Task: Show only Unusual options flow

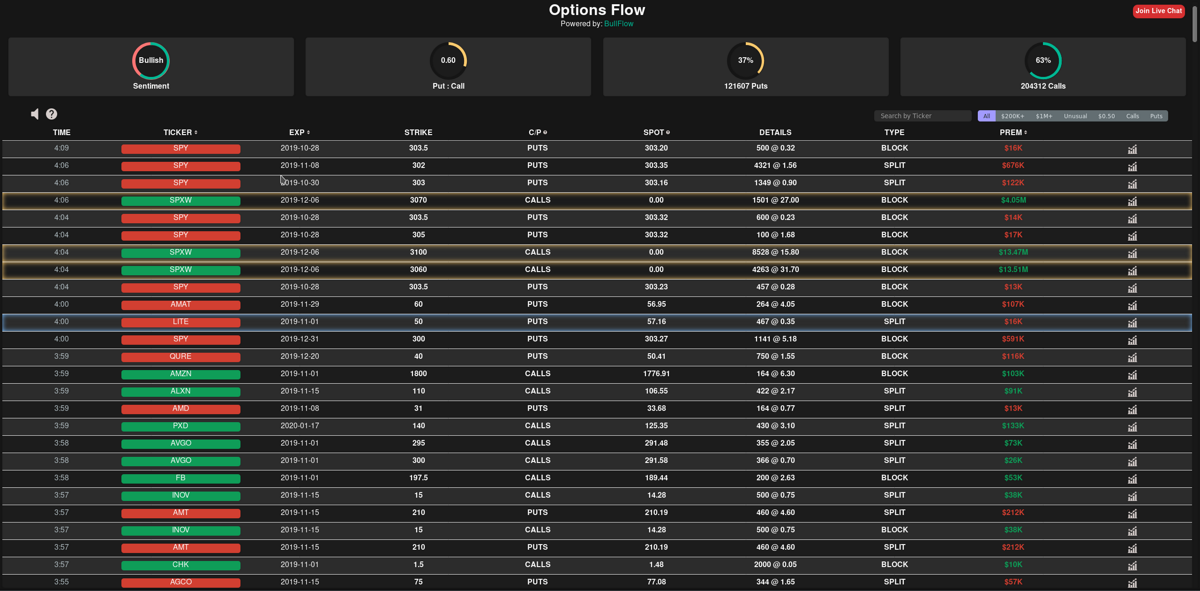Action: click(1075, 116)
